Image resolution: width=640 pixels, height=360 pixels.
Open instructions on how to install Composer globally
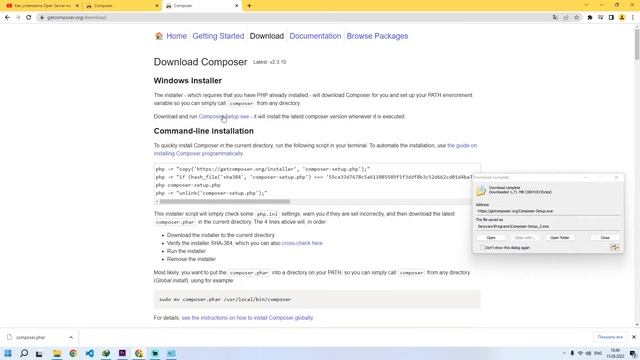(247, 318)
